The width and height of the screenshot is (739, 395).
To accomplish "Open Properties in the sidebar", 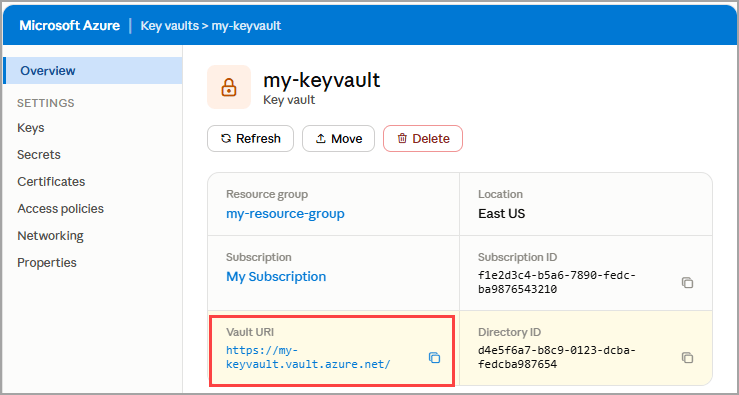I will [x=47, y=262].
